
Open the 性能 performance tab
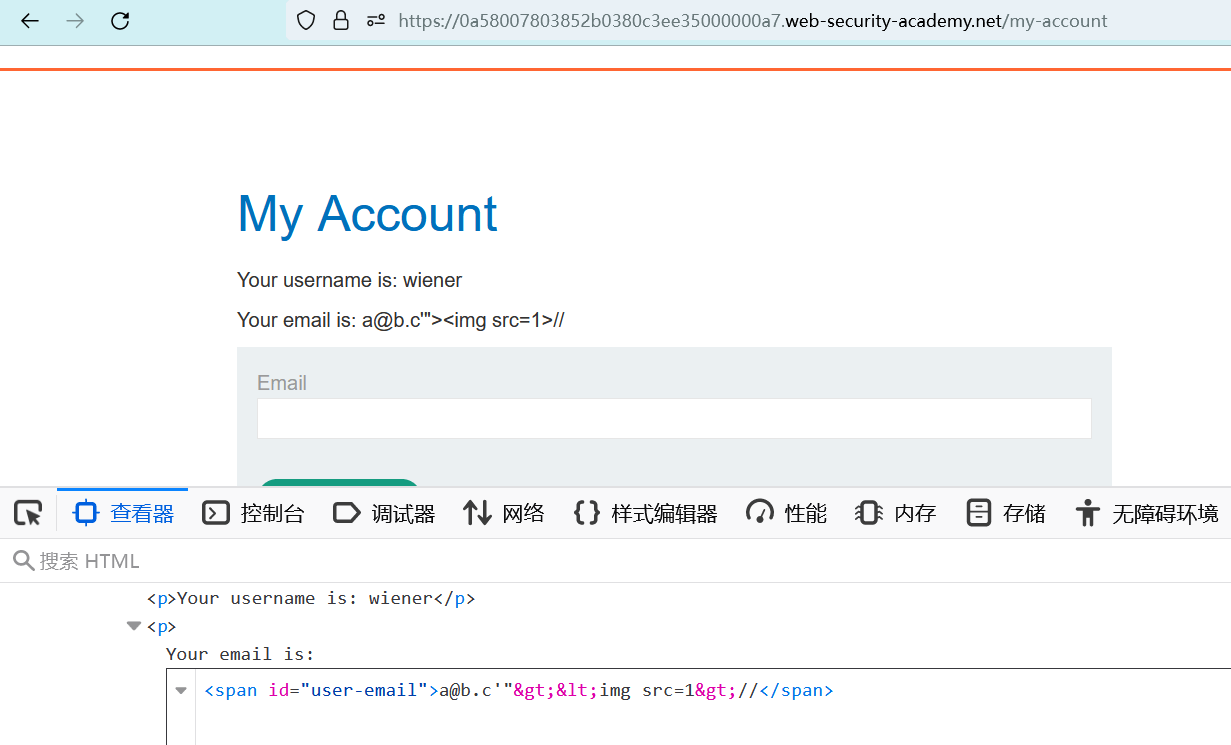pyautogui.click(x=787, y=513)
